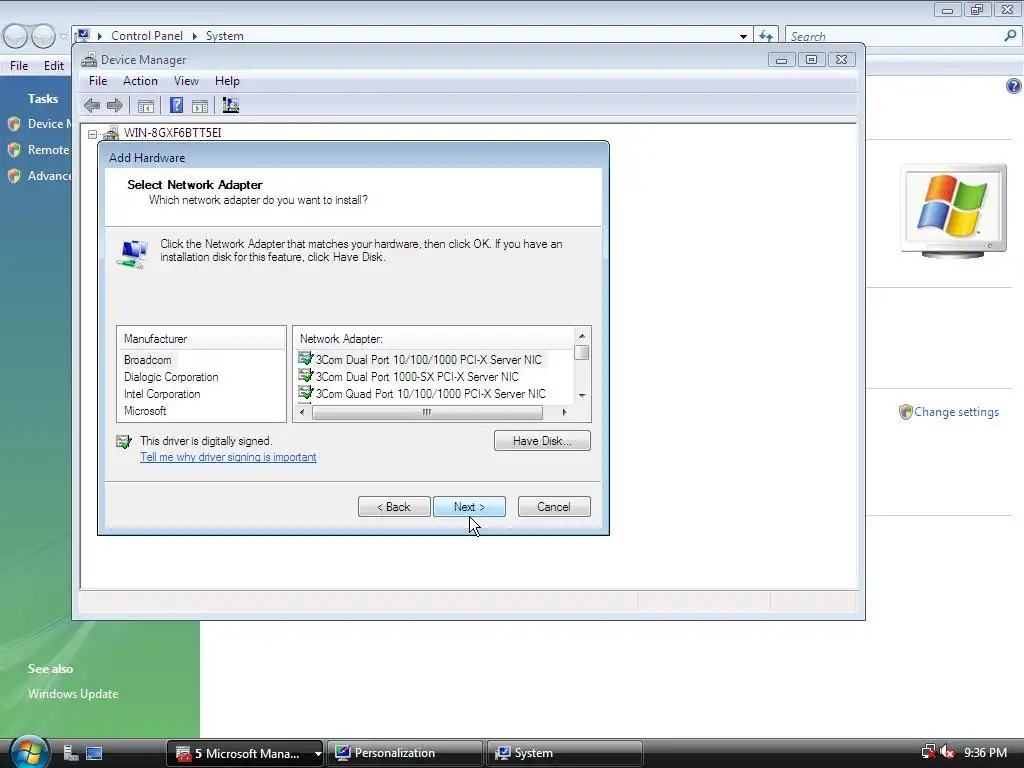Switch to Personalization taskbar button

405,753
